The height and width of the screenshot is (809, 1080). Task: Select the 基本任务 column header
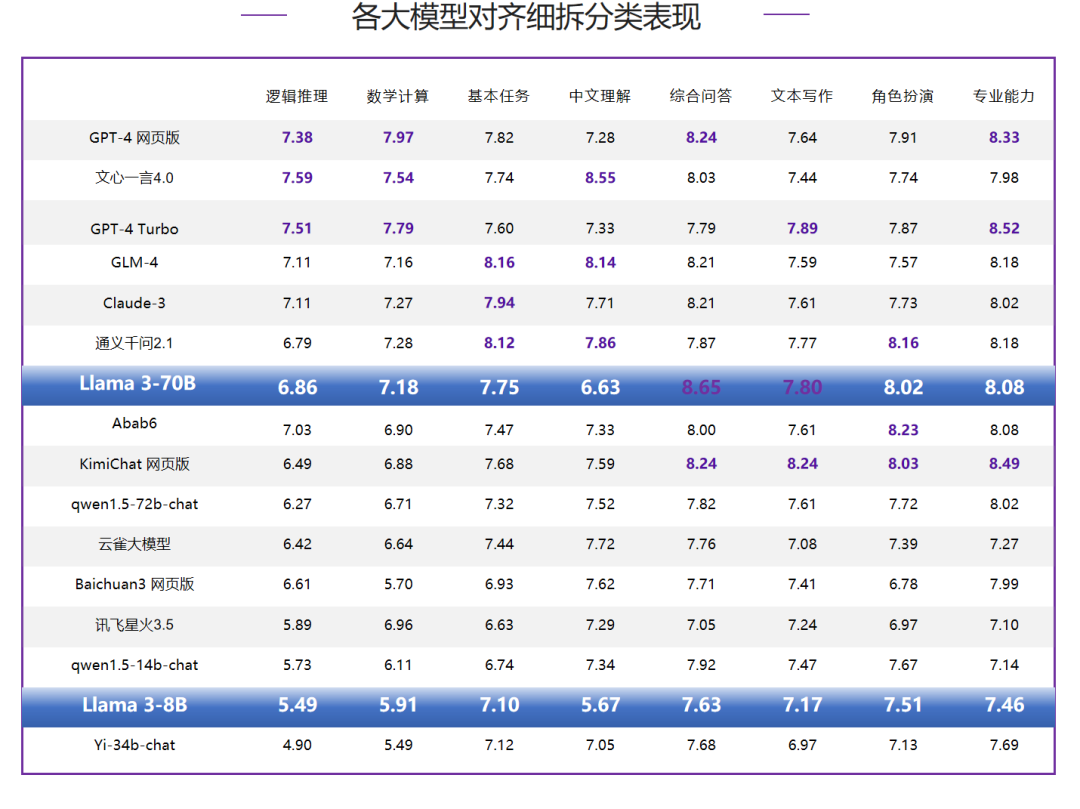coord(499,96)
